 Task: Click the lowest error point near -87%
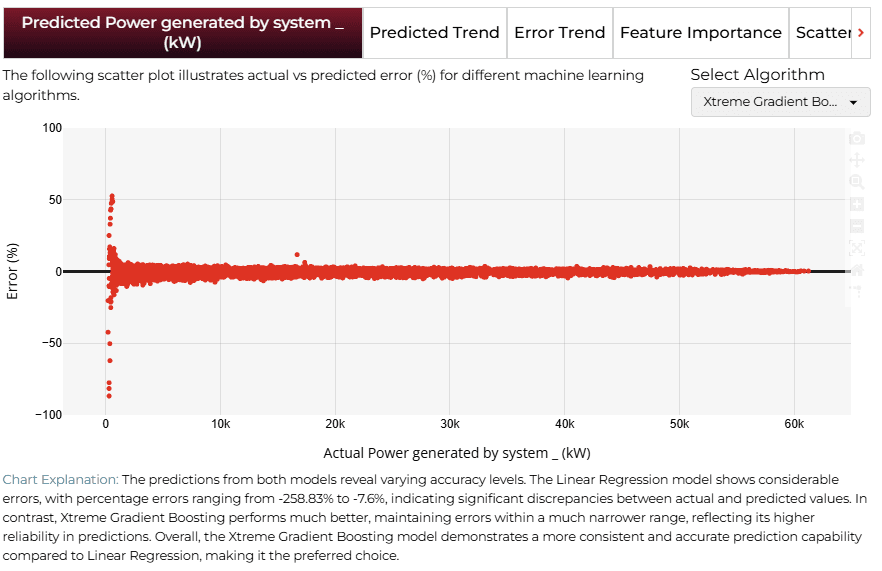109,396
